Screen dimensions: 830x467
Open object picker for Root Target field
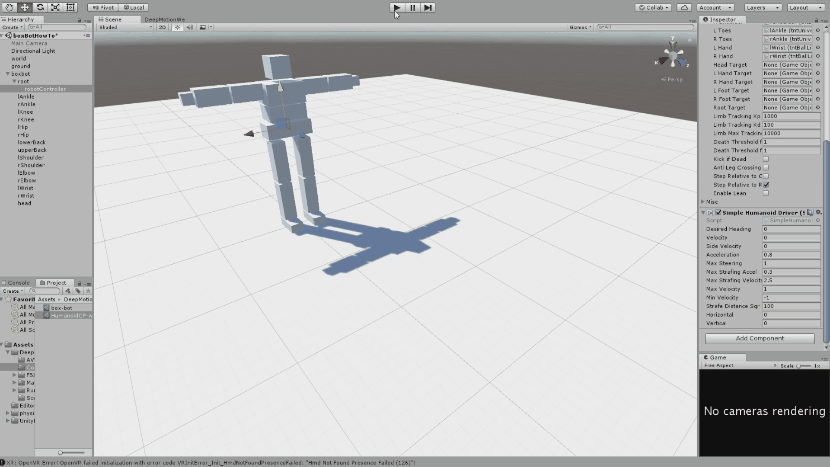pyautogui.click(x=818, y=107)
